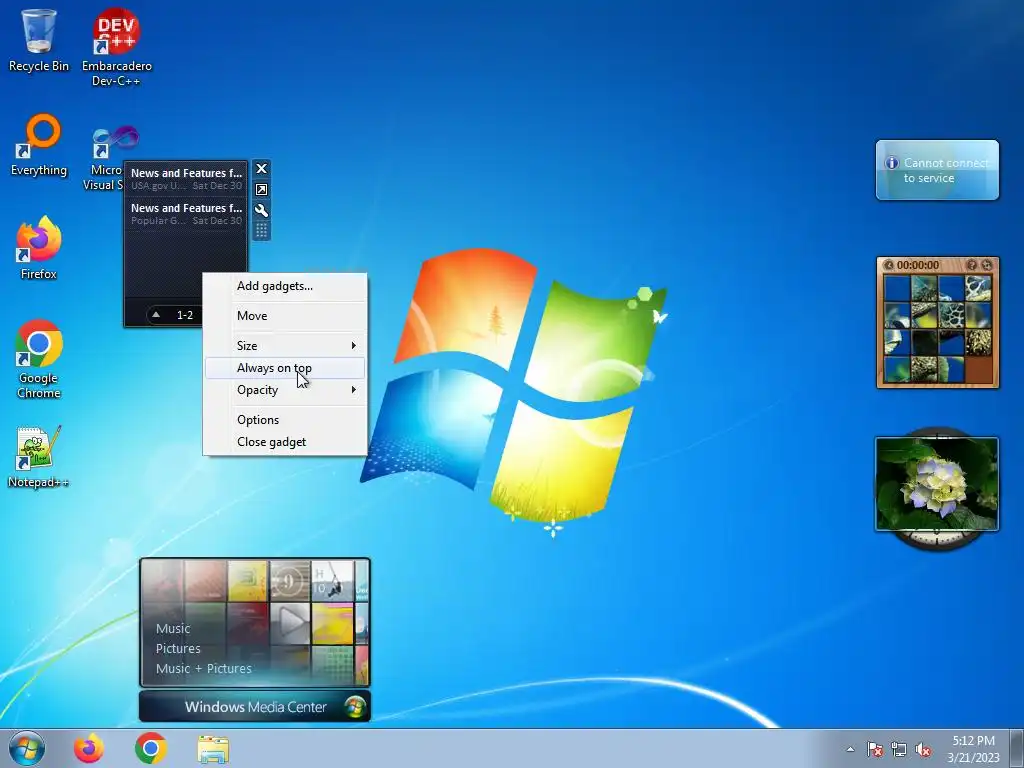Toggle Always on top option
1024x768 pixels.
click(x=285, y=368)
